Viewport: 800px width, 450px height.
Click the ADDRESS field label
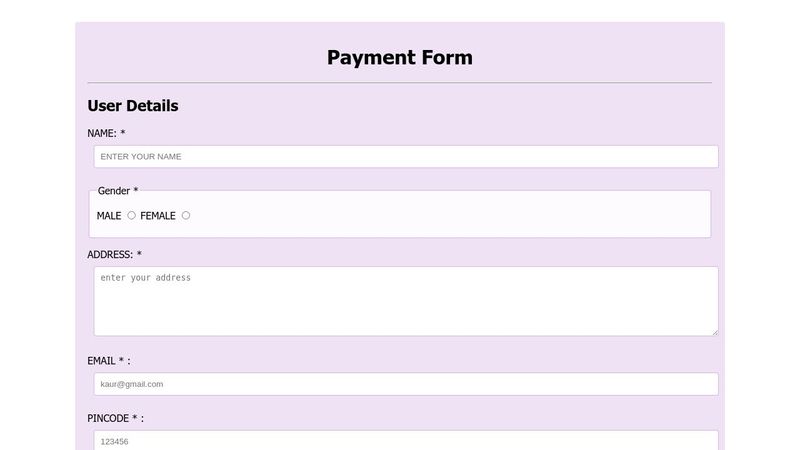pos(110,255)
